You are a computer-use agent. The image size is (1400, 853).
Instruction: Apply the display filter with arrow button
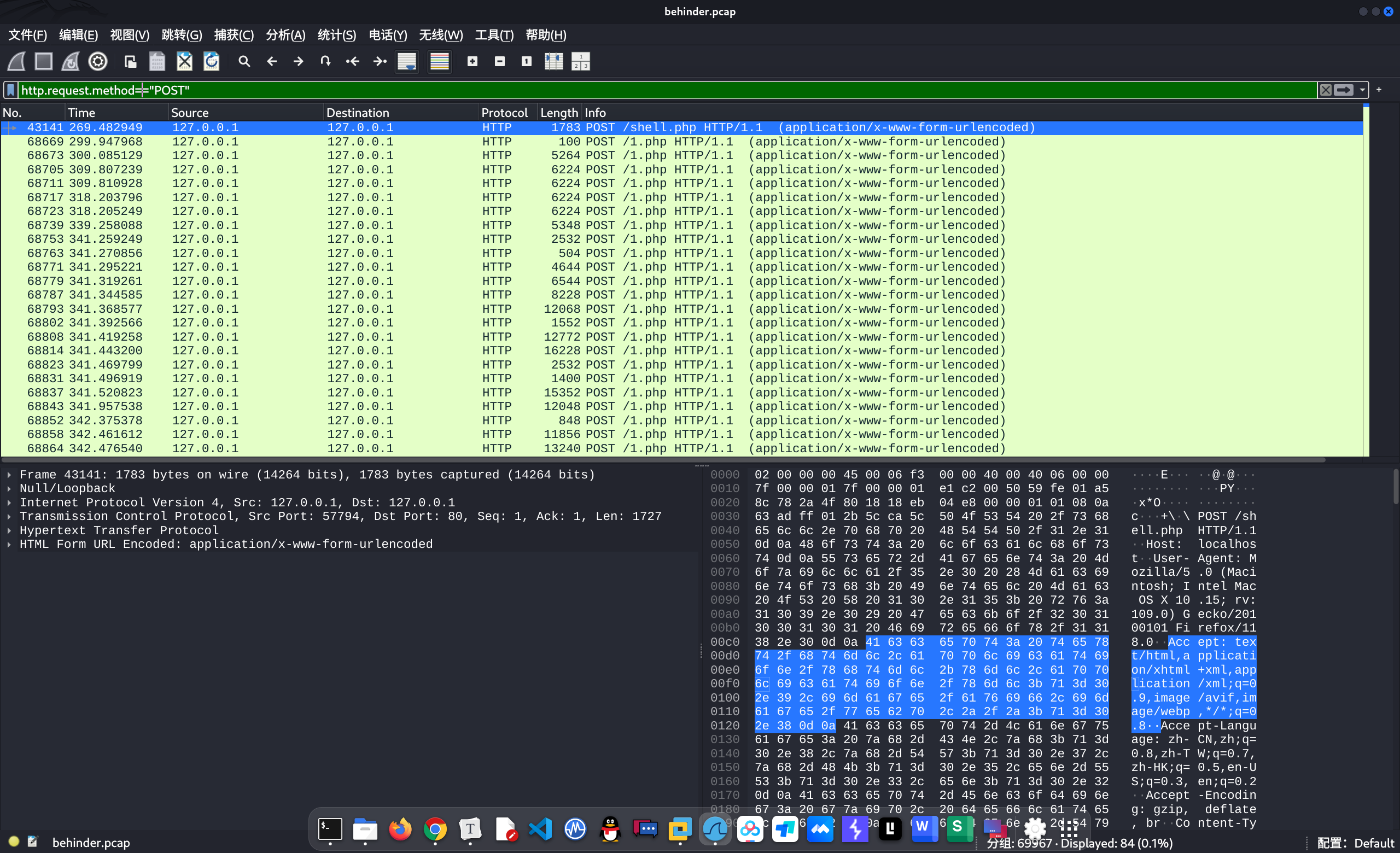(x=1344, y=90)
